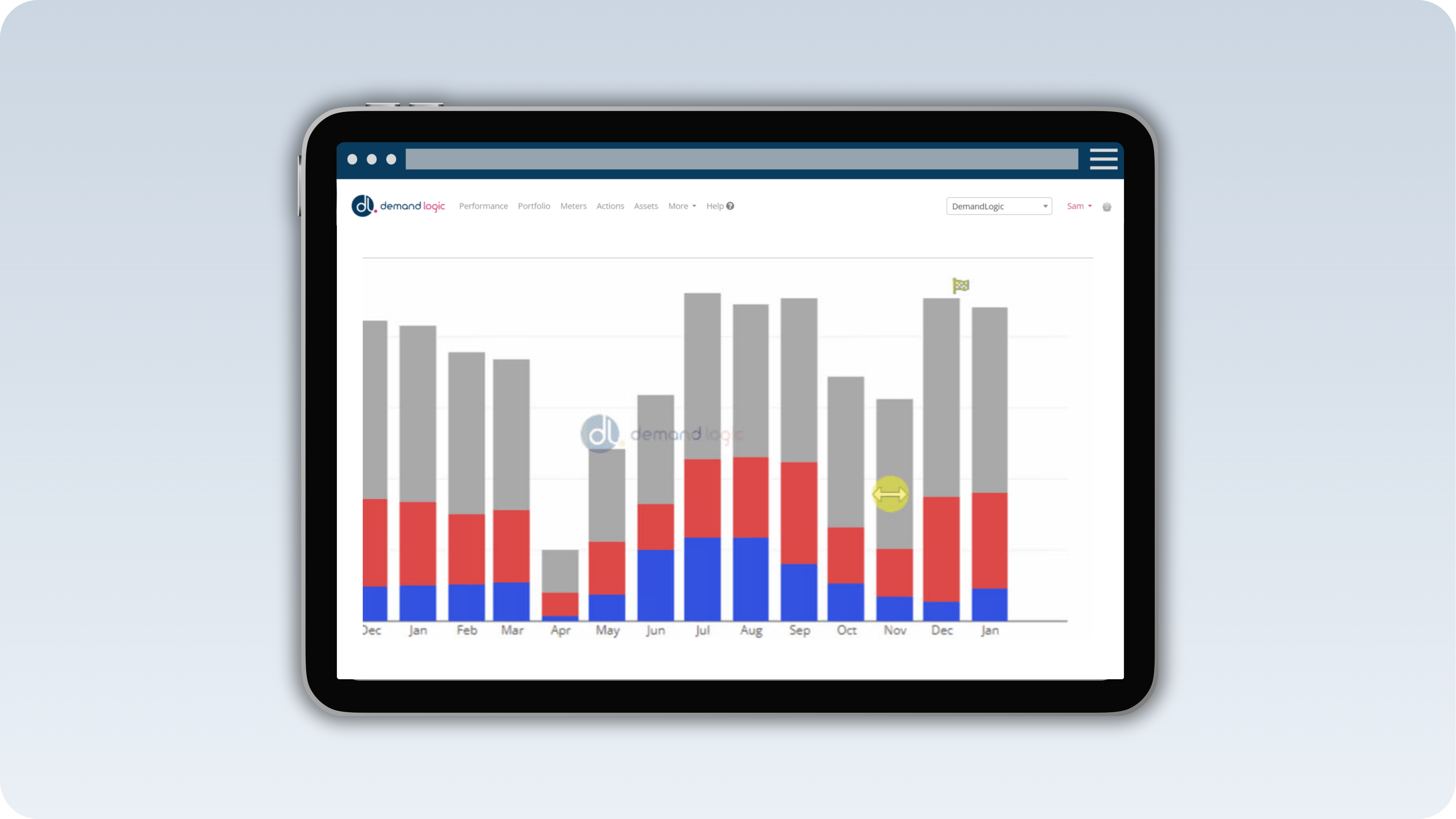1456x819 pixels.
Task: Expand the More dropdown menu
Action: pos(680,206)
